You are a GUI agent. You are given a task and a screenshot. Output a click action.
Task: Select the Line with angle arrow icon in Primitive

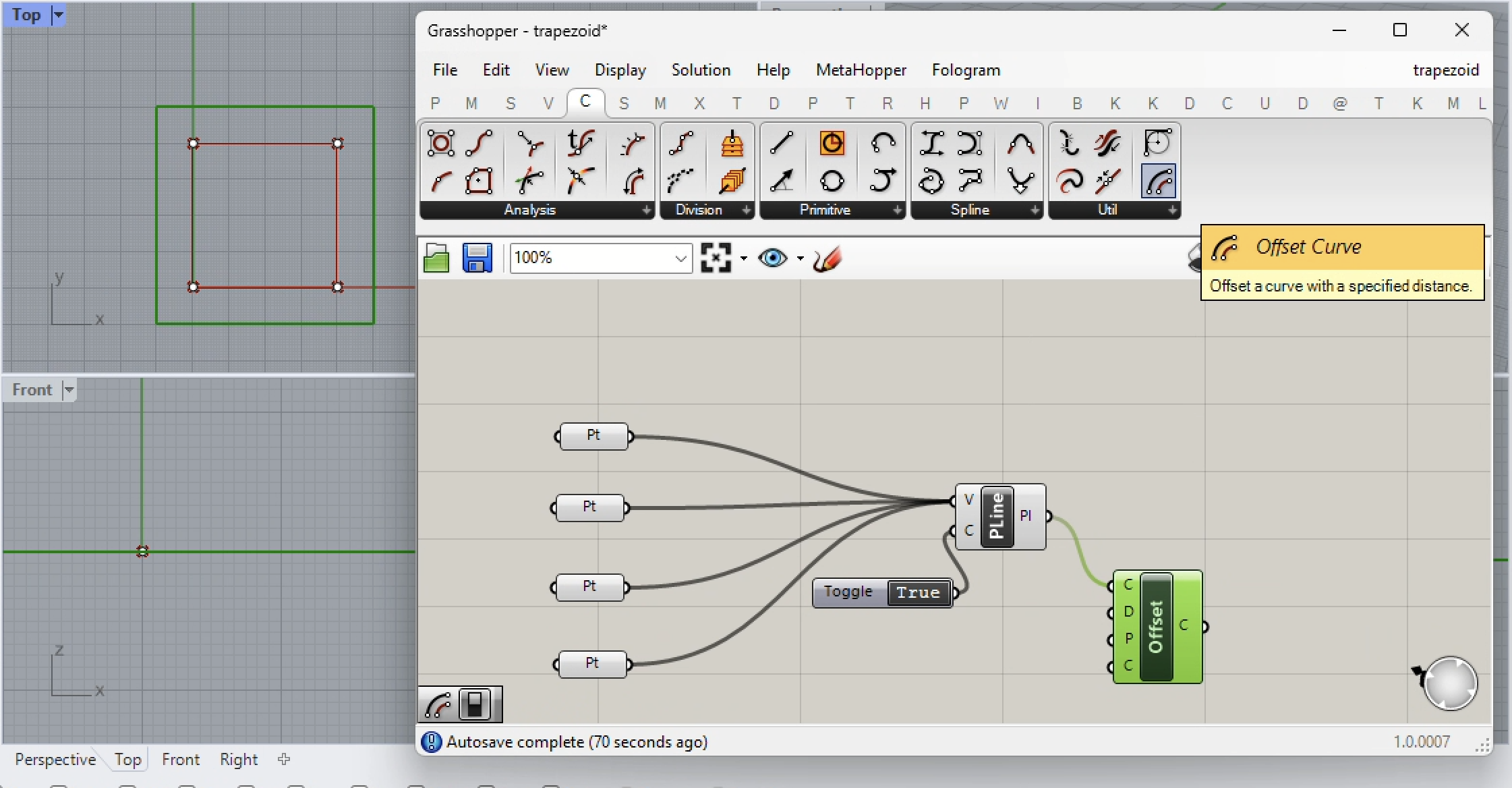point(782,181)
